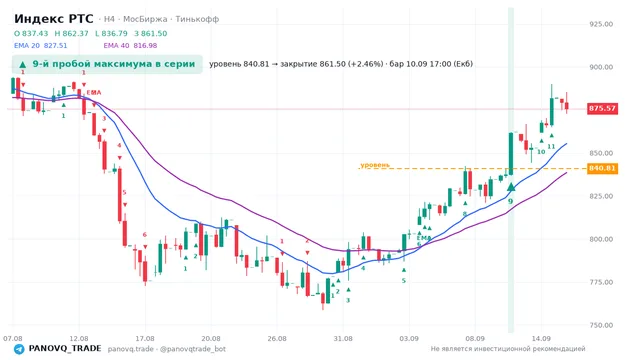Click the 800.00 price axis label

click(x=601, y=239)
